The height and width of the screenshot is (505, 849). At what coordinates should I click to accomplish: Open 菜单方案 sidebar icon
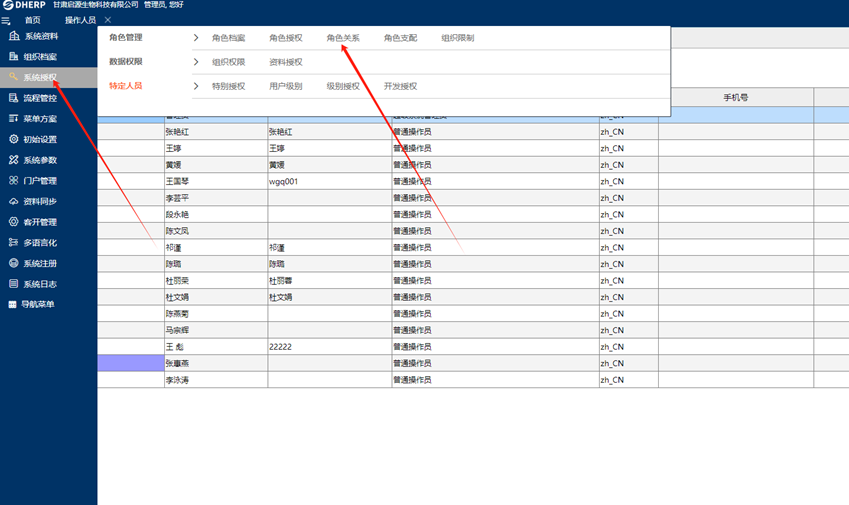click(x=14, y=118)
